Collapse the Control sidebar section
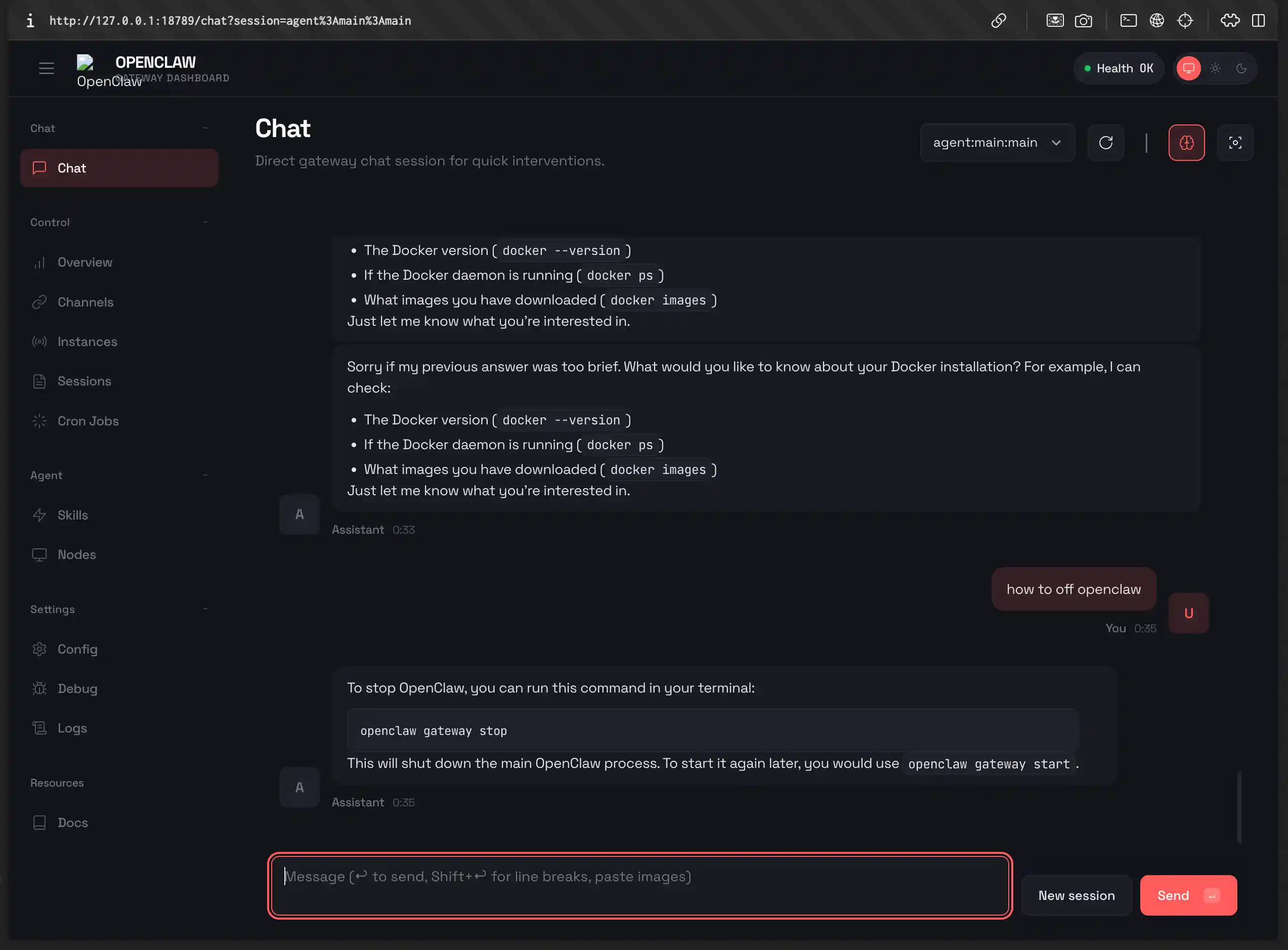The height and width of the screenshot is (950, 1288). pyautogui.click(x=205, y=222)
